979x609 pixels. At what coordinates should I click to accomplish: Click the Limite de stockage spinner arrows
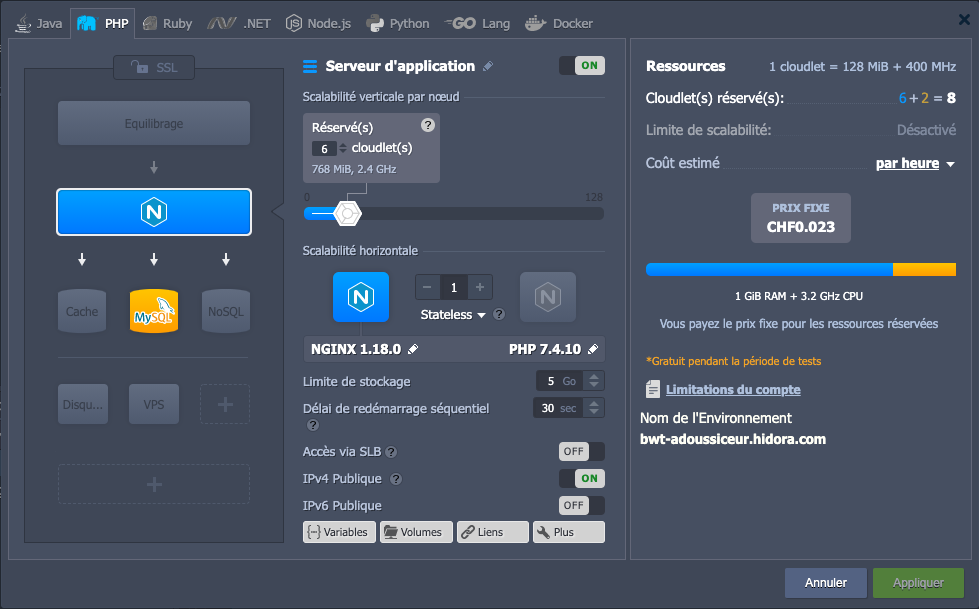(594, 381)
